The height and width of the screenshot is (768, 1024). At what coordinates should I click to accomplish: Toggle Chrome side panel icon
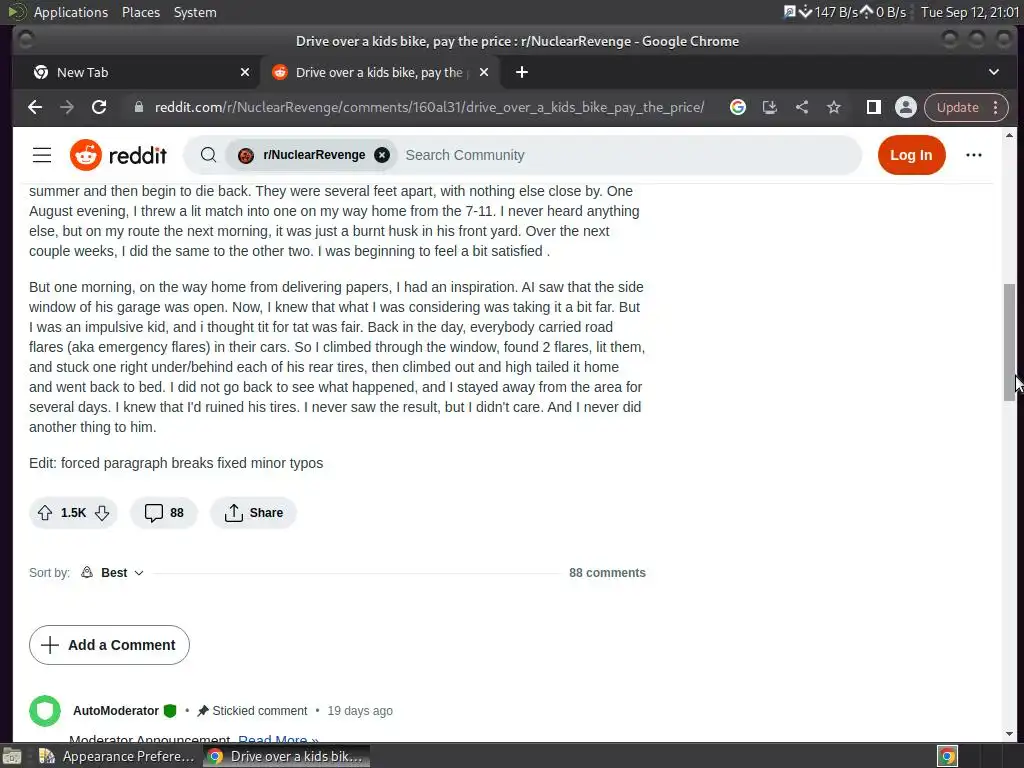pyautogui.click(x=873, y=107)
